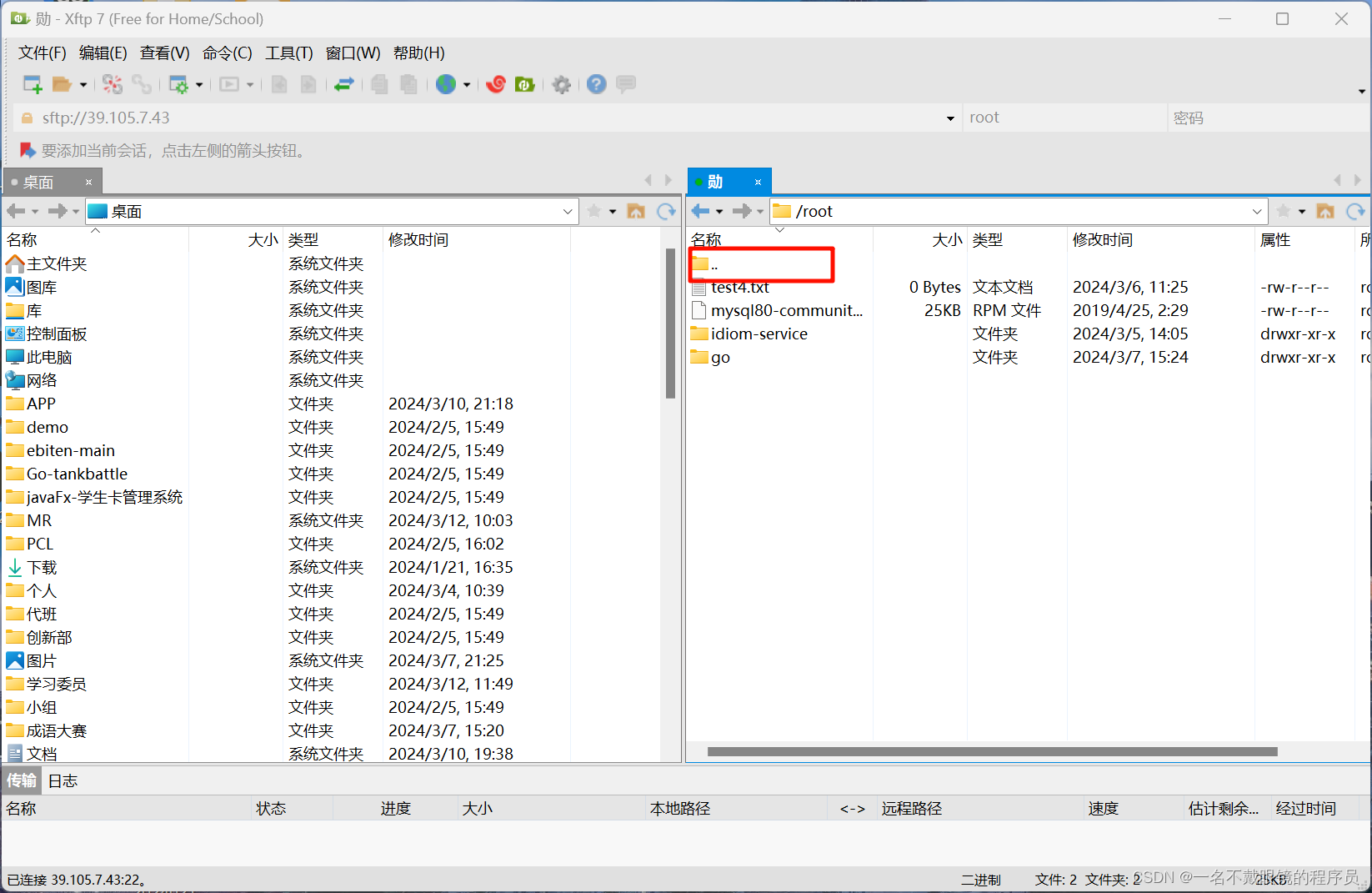Go to the remote home folder icon
Viewport: 1372px width, 893px height.
click(1325, 211)
